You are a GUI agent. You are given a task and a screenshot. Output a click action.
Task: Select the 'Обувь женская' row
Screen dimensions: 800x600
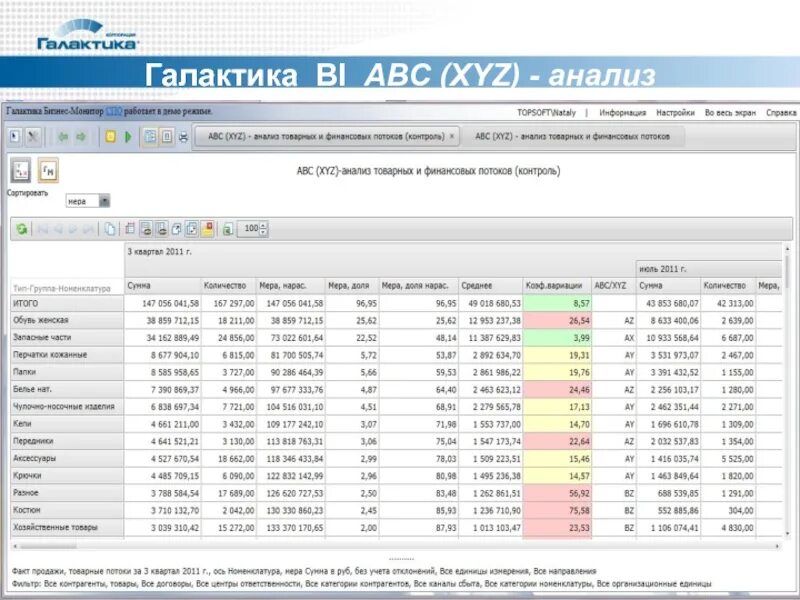[x=67, y=320]
